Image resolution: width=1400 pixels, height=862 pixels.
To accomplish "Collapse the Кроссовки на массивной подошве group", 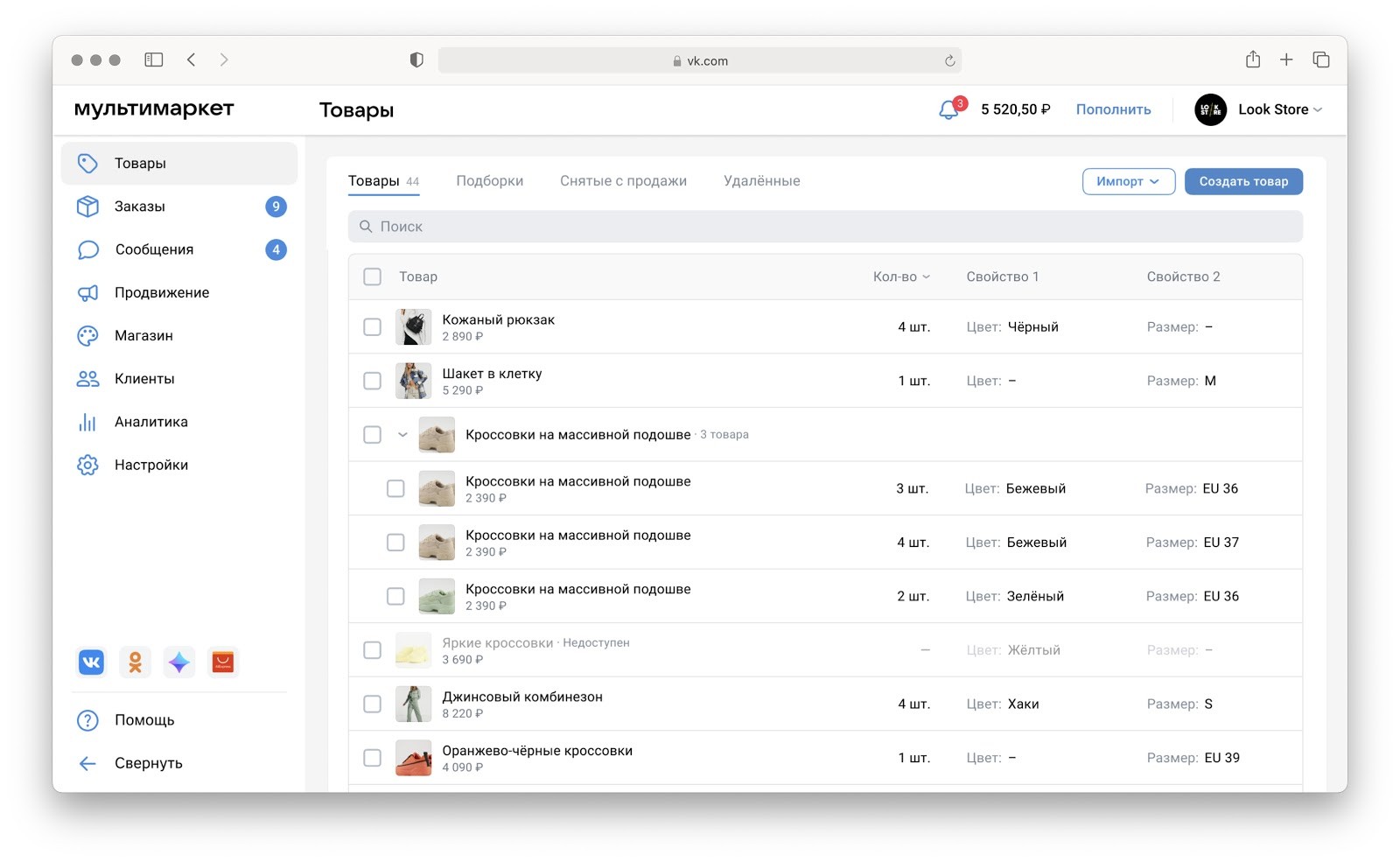I will (402, 435).
